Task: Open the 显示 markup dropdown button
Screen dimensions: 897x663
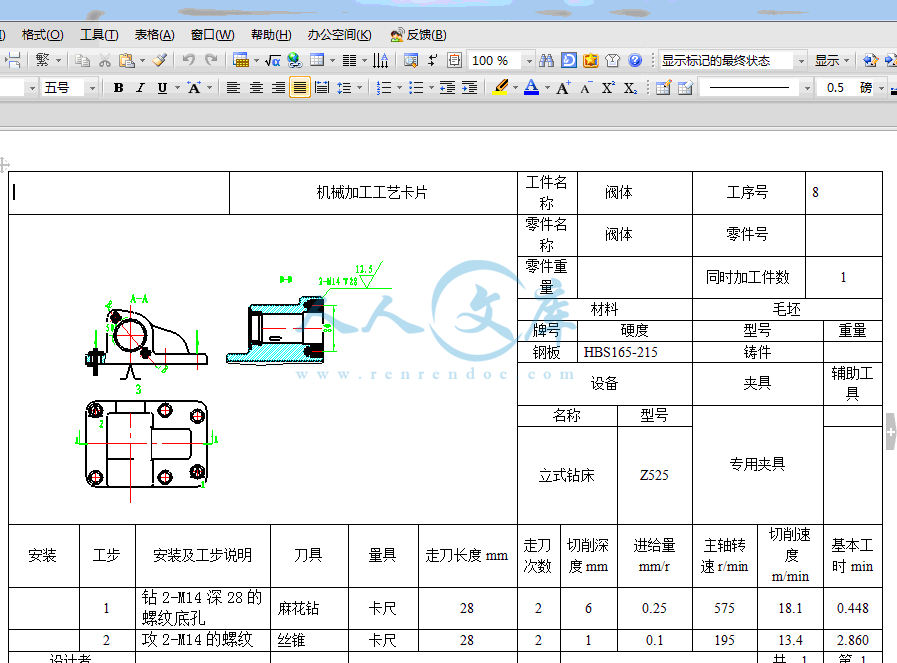Action: 831,61
